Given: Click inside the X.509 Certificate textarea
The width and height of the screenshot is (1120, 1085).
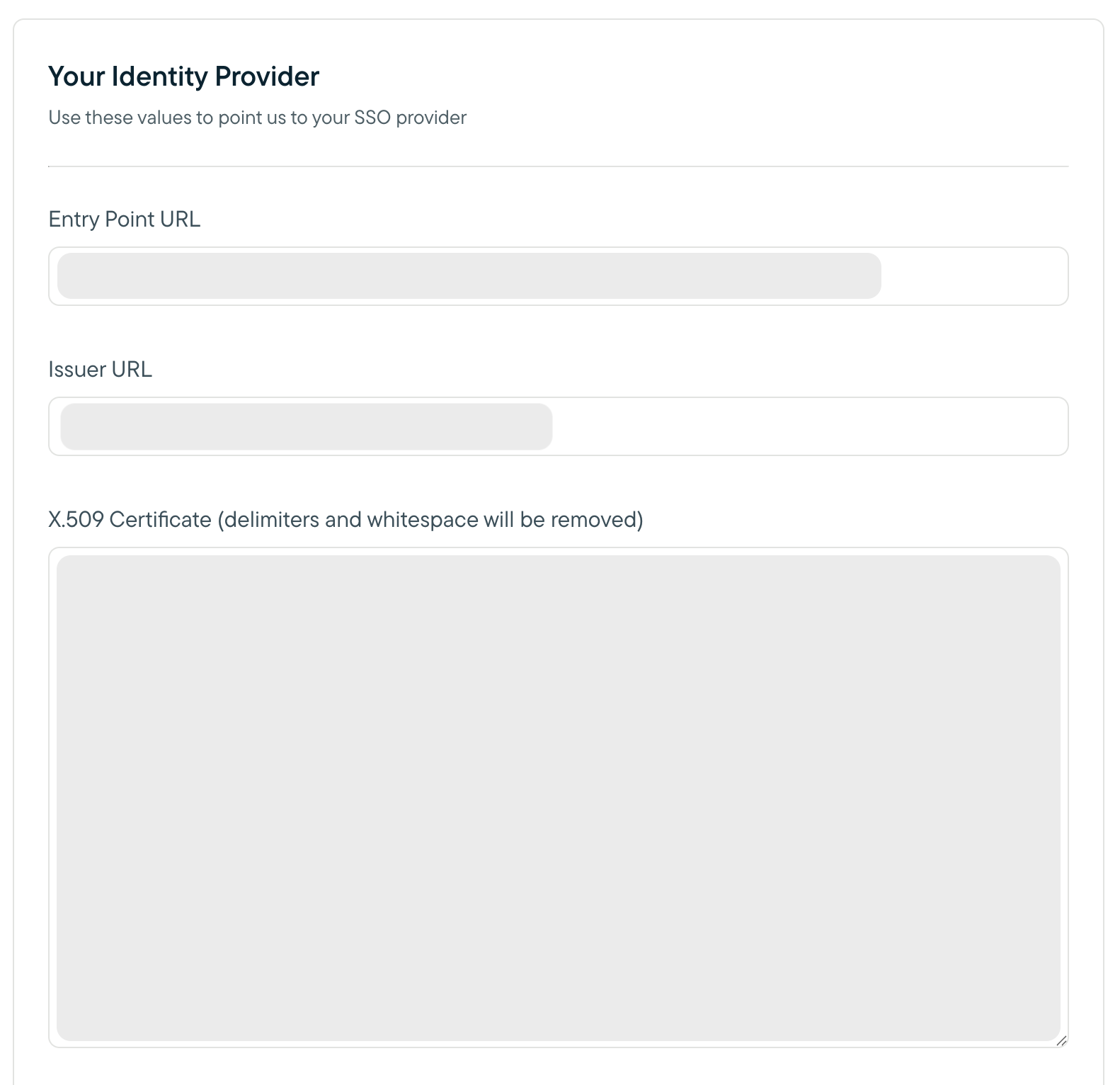Looking at the screenshot, I should click(x=558, y=797).
